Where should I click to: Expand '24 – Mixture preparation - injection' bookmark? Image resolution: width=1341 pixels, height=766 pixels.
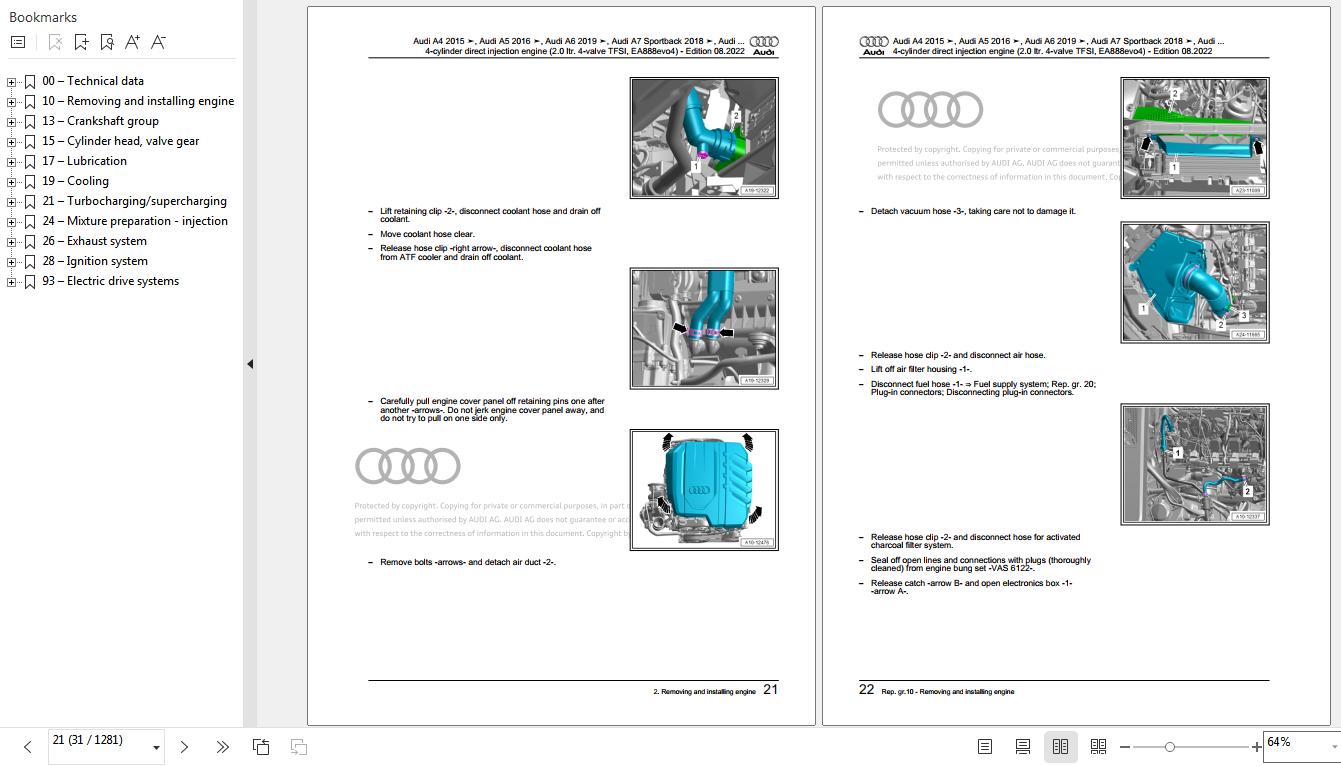pyautogui.click(x=11, y=222)
